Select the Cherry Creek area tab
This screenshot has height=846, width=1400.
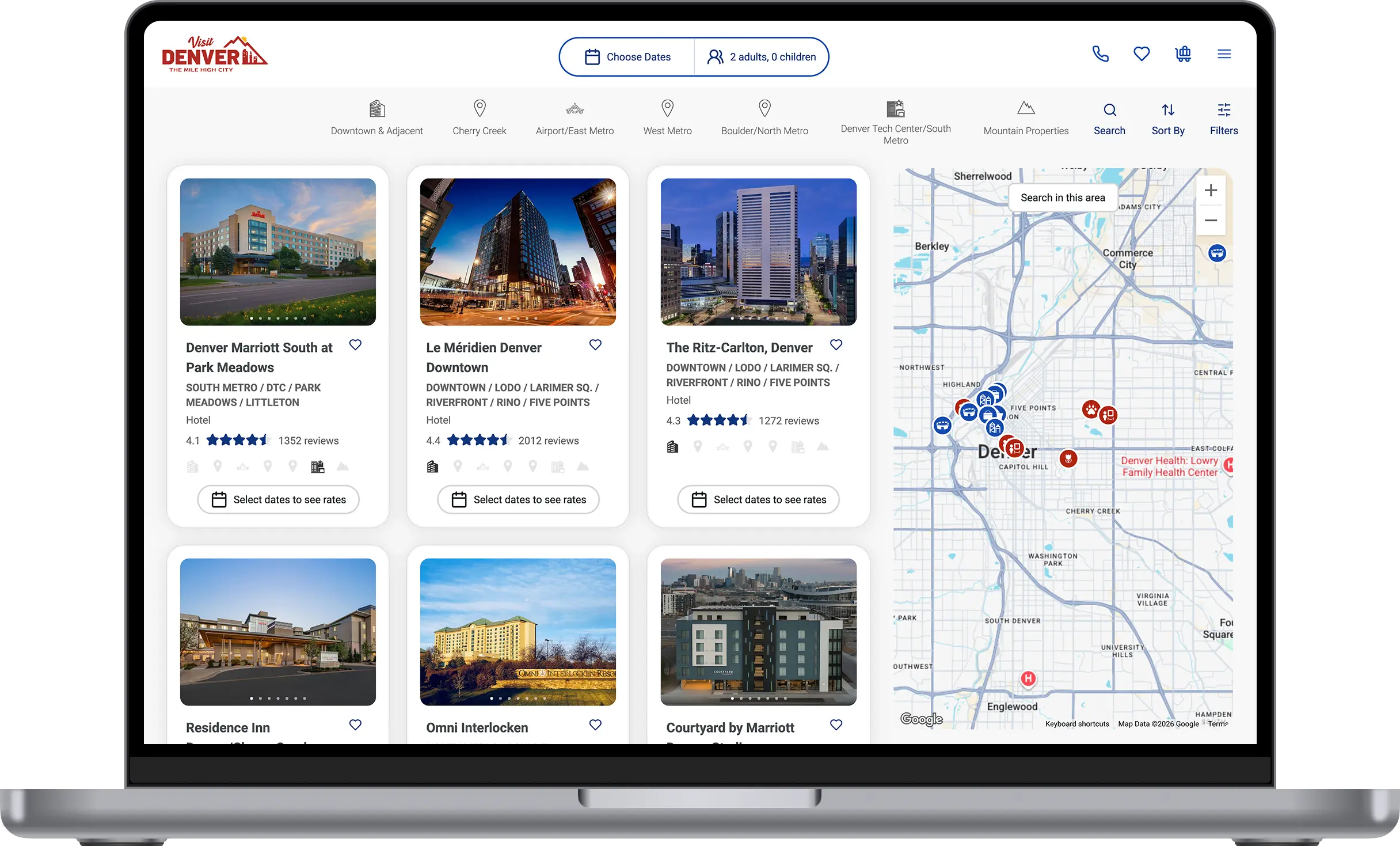tap(479, 119)
